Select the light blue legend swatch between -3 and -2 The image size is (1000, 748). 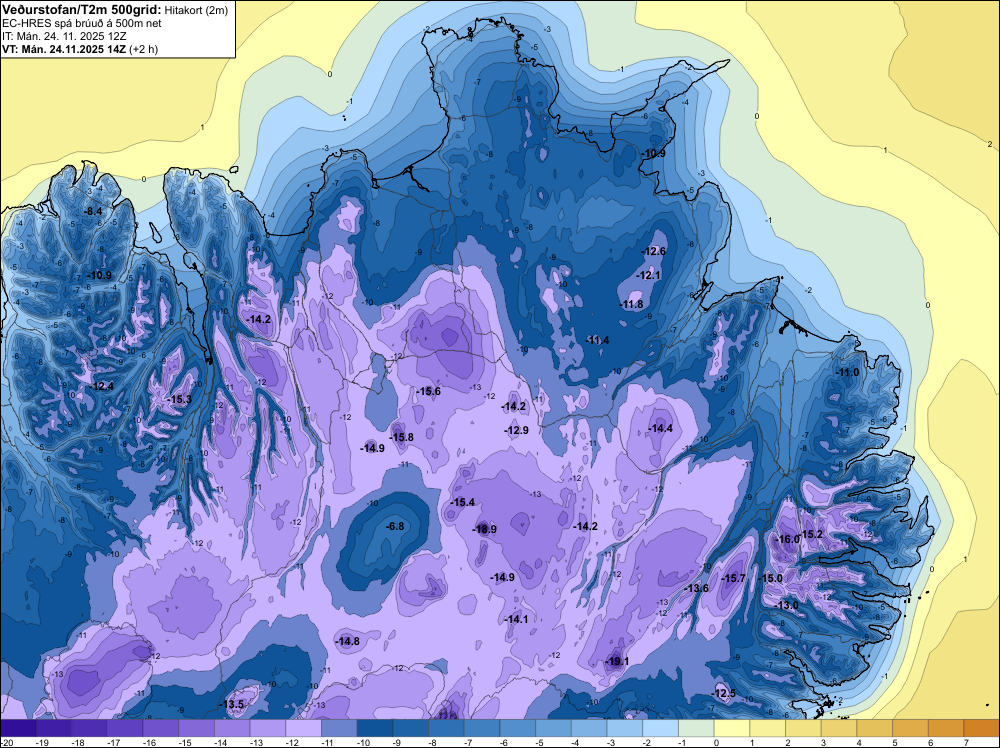[625, 728]
